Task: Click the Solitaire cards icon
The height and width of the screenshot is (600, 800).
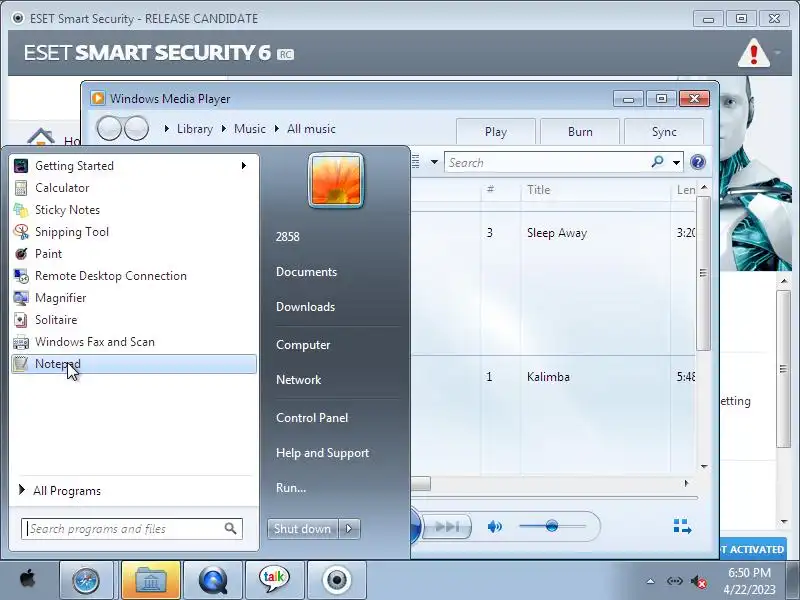Action: [21, 320]
